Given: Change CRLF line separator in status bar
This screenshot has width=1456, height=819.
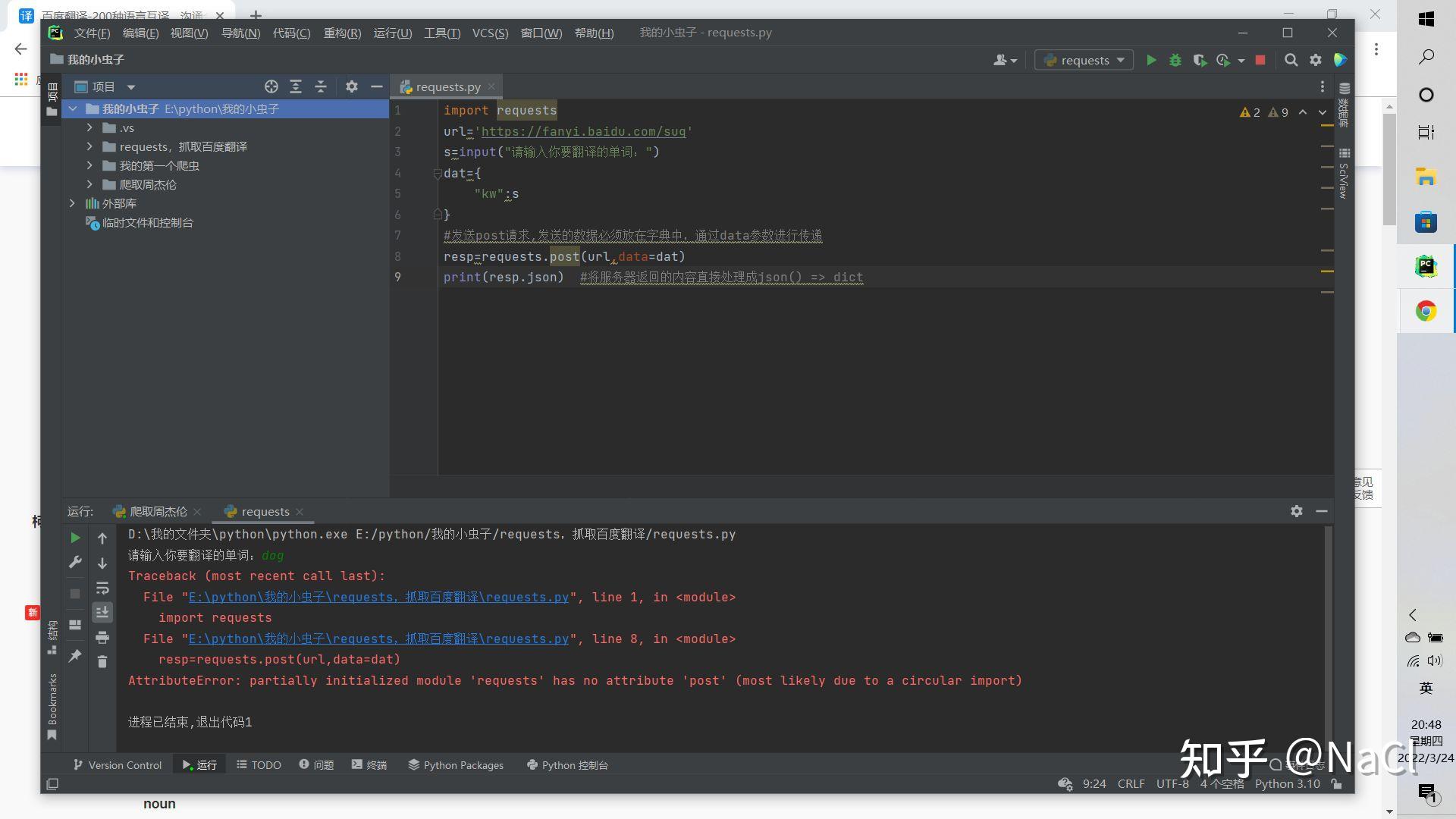Looking at the screenshot, I should coord(1131,783).
